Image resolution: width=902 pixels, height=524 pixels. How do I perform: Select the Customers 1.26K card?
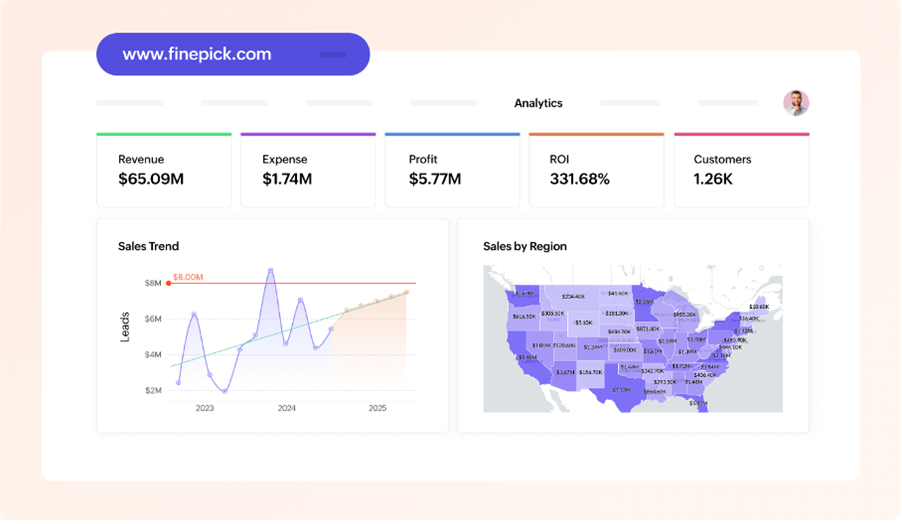tap(741, 170)
